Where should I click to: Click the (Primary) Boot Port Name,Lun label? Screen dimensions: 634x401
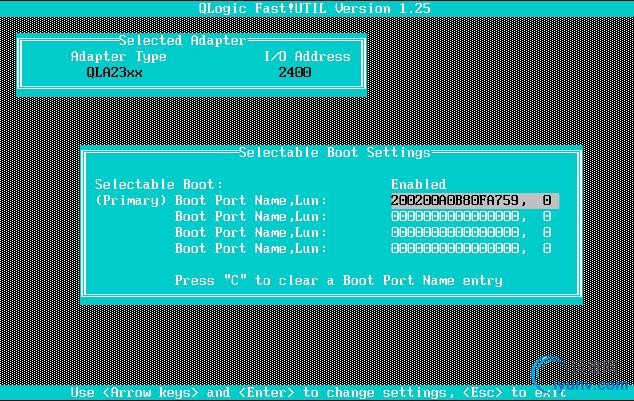click(211, 200)
